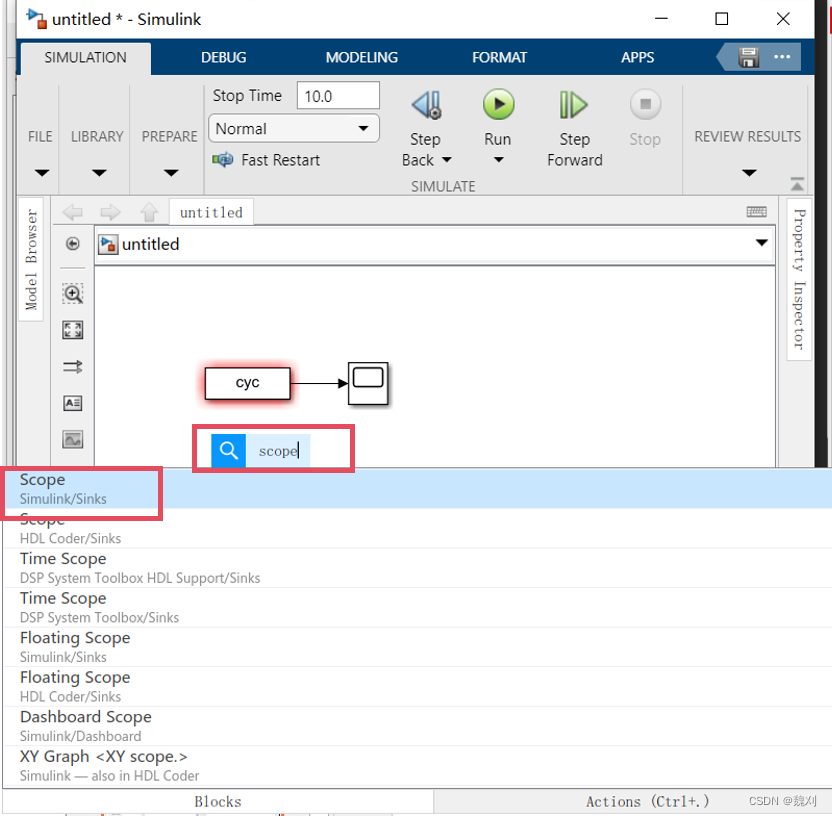Viewport: 832px width, 816px height.
Task: Click the scope quick-insert search field
Action: point(279,451)
